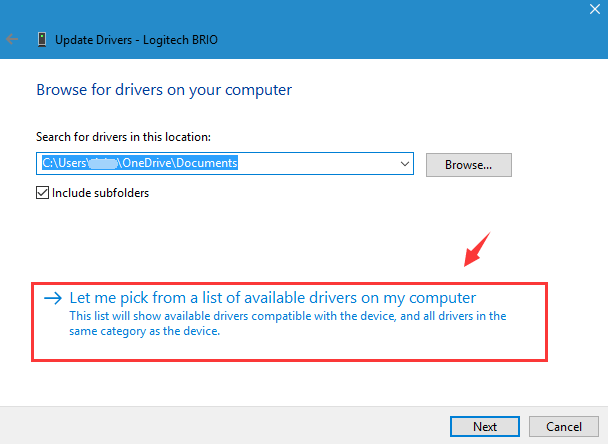Click the 'This list will show available drivers' description

tap(288, 323)
